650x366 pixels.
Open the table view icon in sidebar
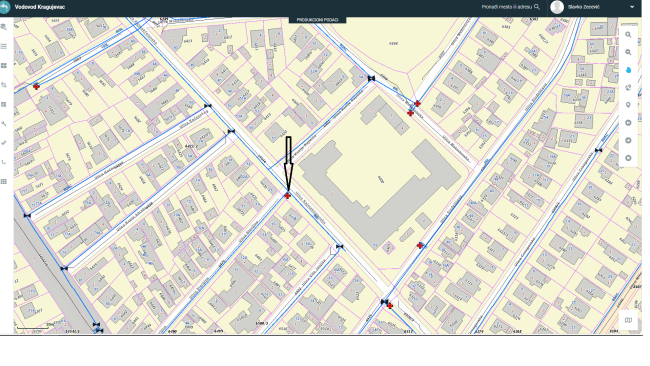pos(4,104)
